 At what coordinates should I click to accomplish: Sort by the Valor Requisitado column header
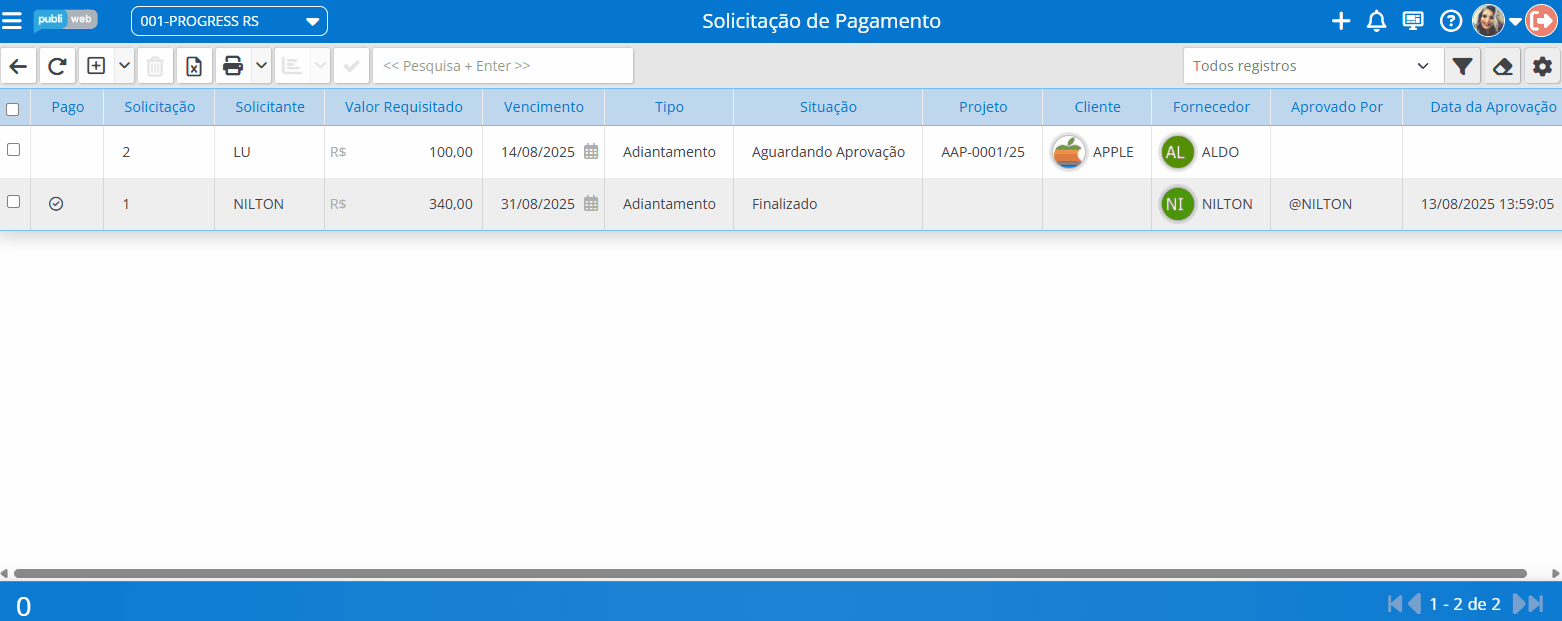point(403,107)
